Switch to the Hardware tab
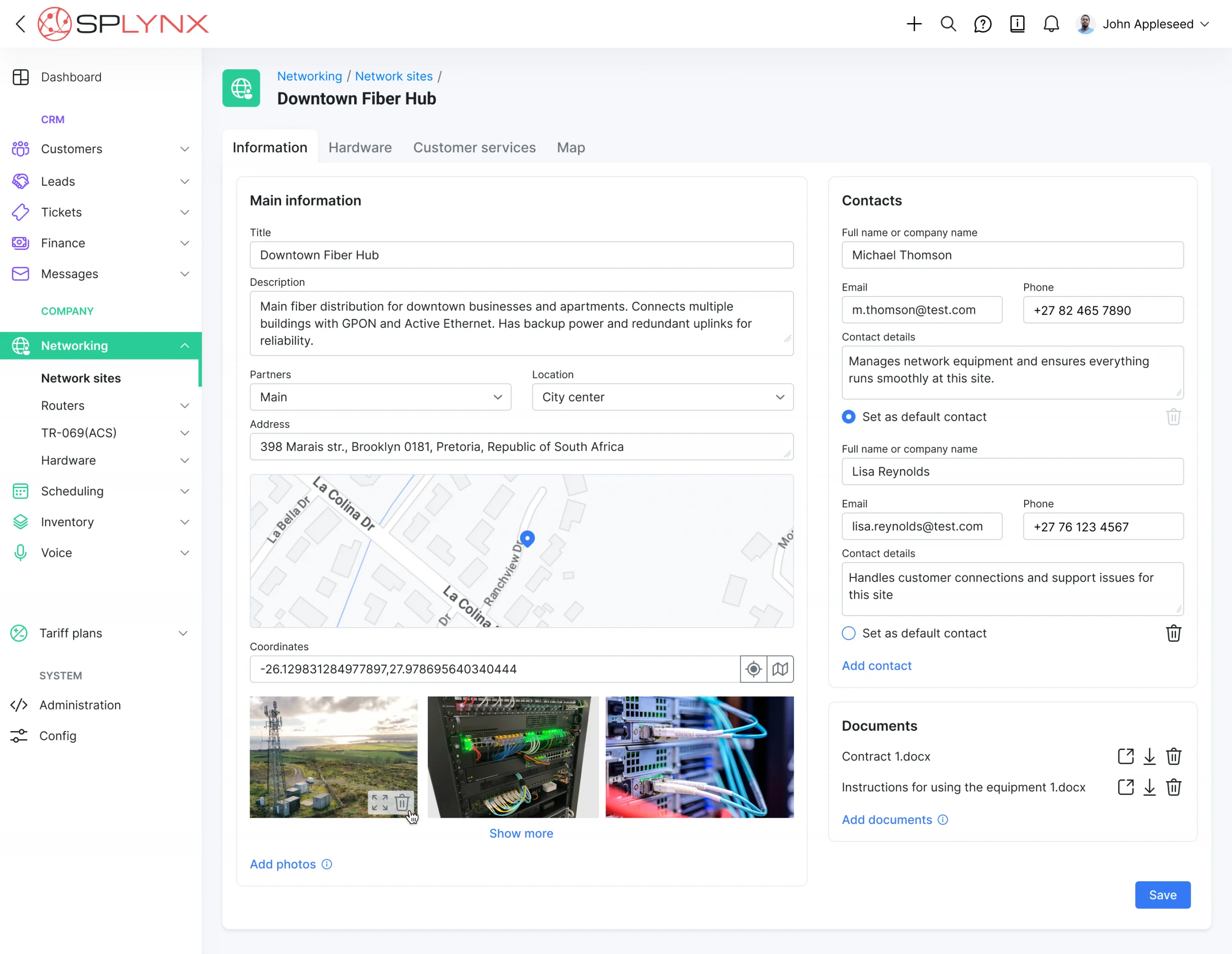Image resolution: width=1232 pixels, height=954 pixels. (360, 147)
